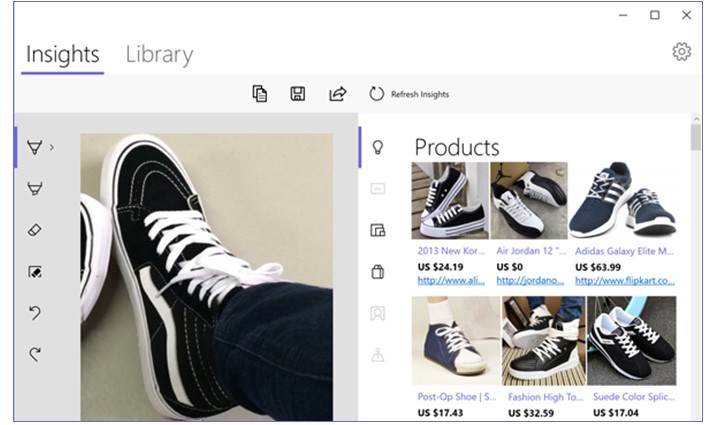Open settings gear icon
Screen dimensions: 720x425
(x=681, y=52)
